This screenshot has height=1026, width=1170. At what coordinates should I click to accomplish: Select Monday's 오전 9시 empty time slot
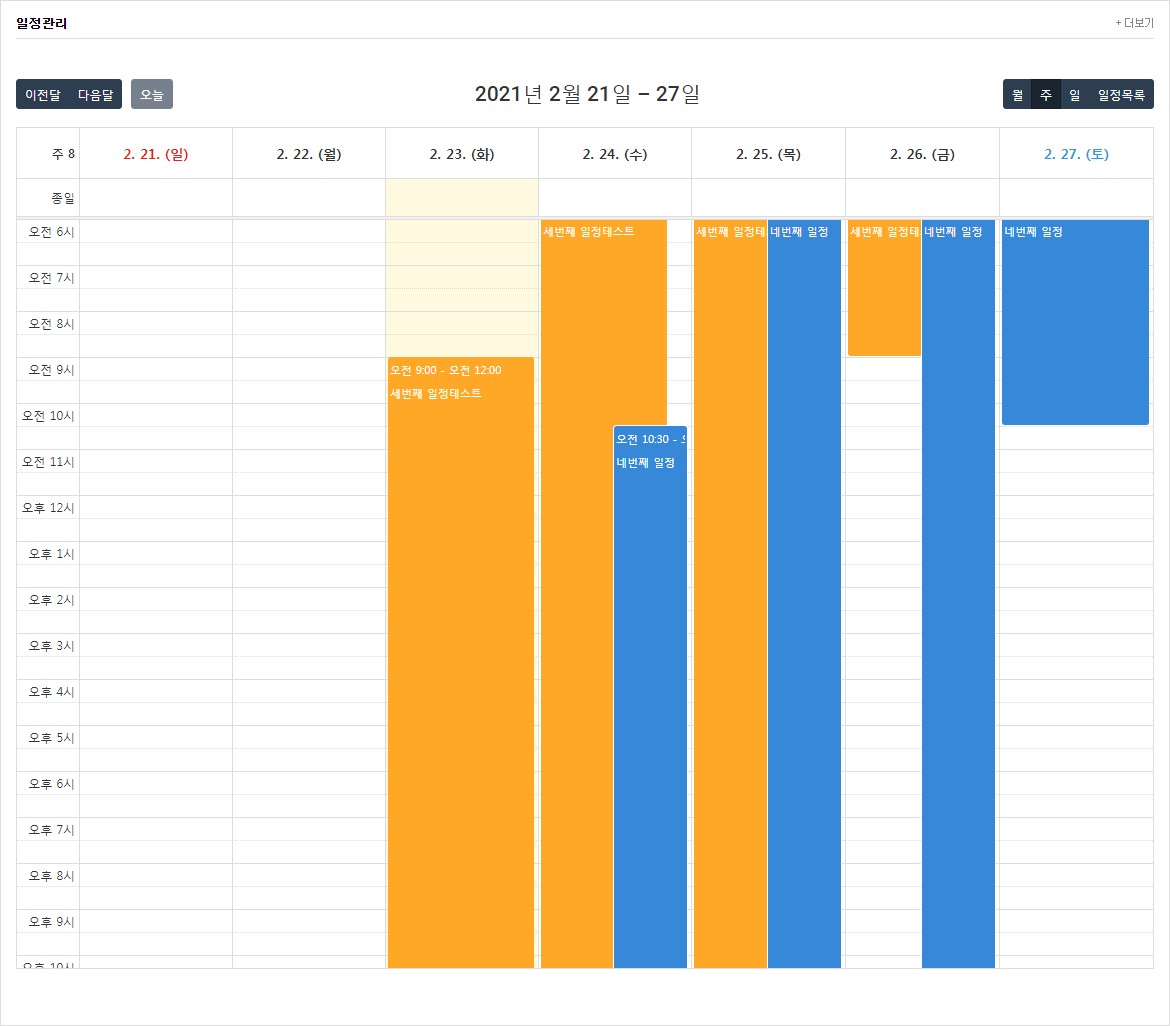(x=309, y=369)
